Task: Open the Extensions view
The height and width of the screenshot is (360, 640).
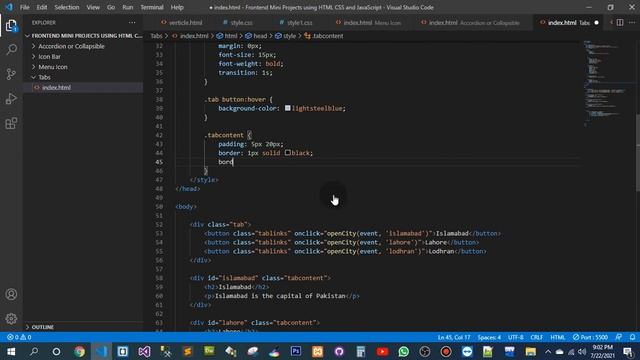Action: [x=11, y=123]
